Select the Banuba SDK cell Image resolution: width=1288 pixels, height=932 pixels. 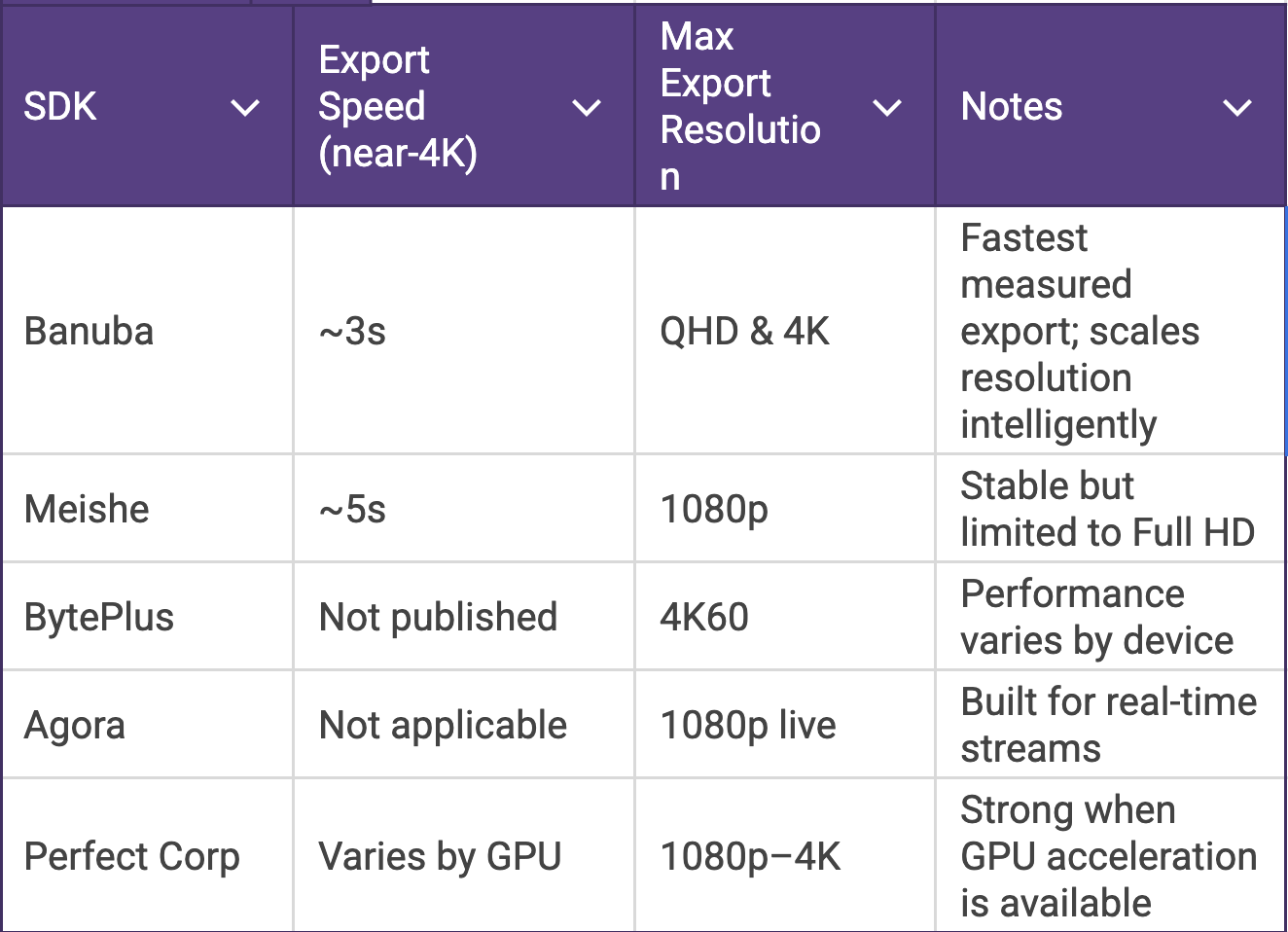pyautogui.click(x=89, y=332)
